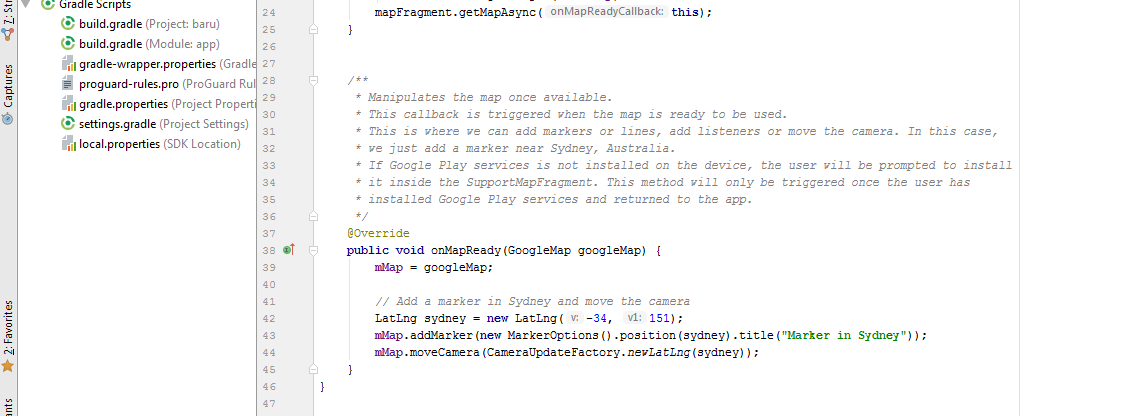Screen dimensions: 1132x416
Task: Click the proguard-rules.pro file icon
Action: [69, 84]
